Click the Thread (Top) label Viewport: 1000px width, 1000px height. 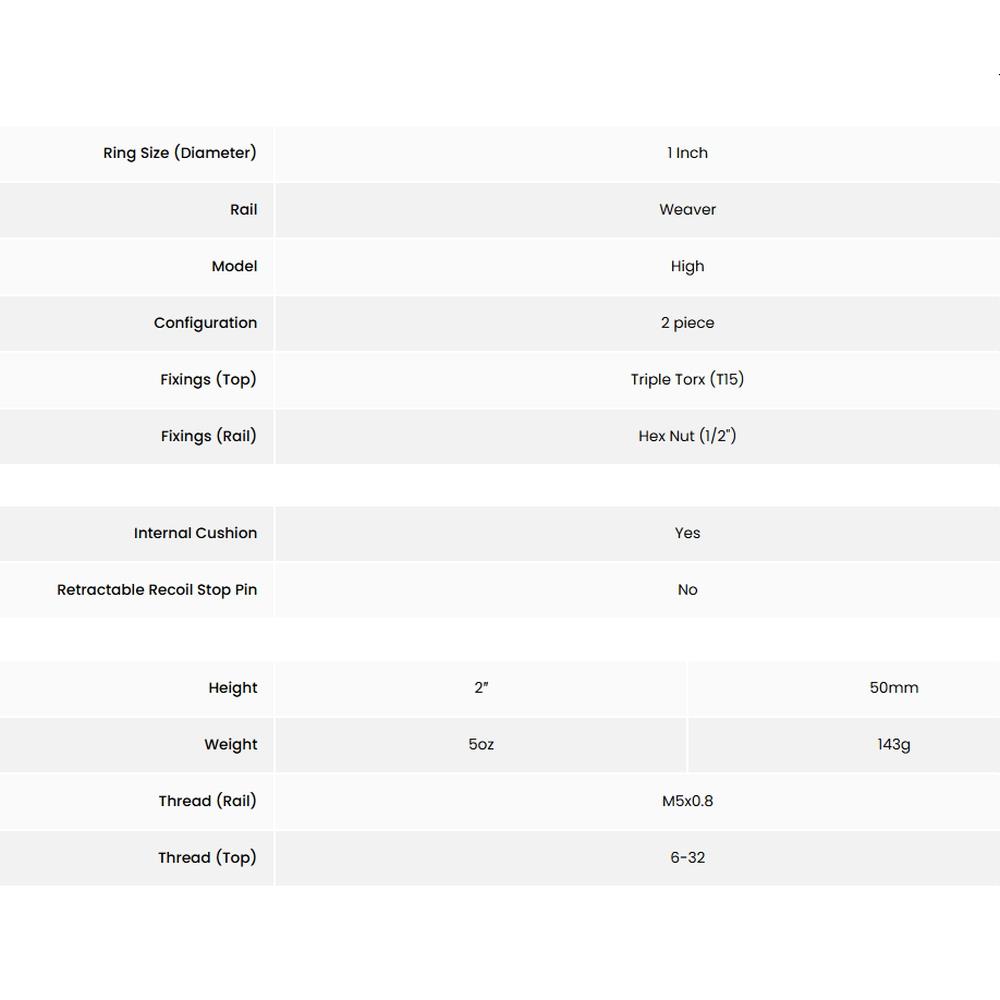207,858
